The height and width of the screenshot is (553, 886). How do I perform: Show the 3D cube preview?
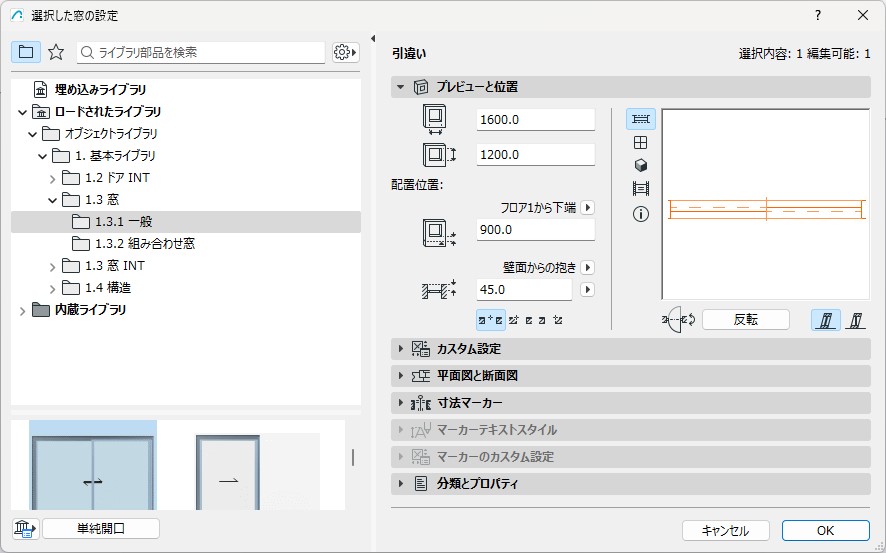[x=641, y=166]
